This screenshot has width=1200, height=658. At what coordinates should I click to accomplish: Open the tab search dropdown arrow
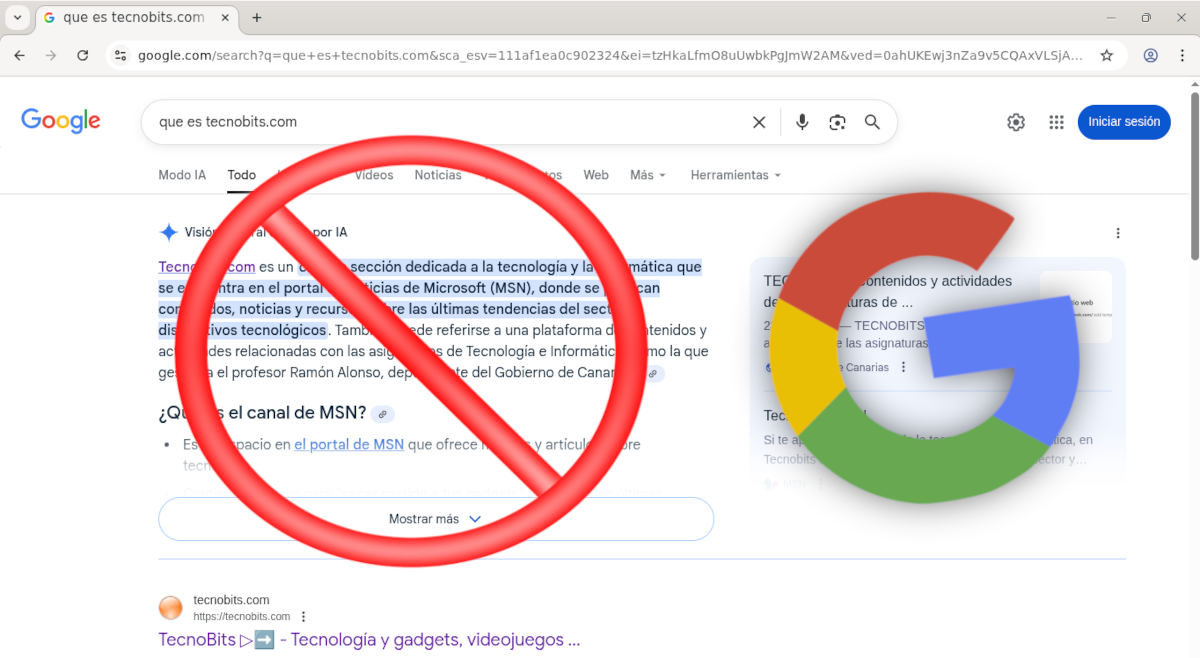point(17,18)
